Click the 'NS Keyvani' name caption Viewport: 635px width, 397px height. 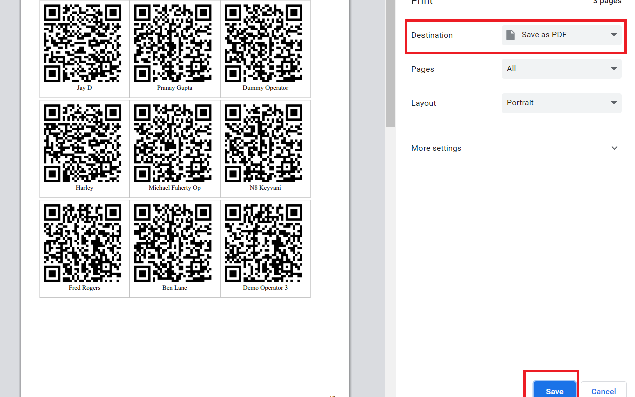tap(265, 188)
